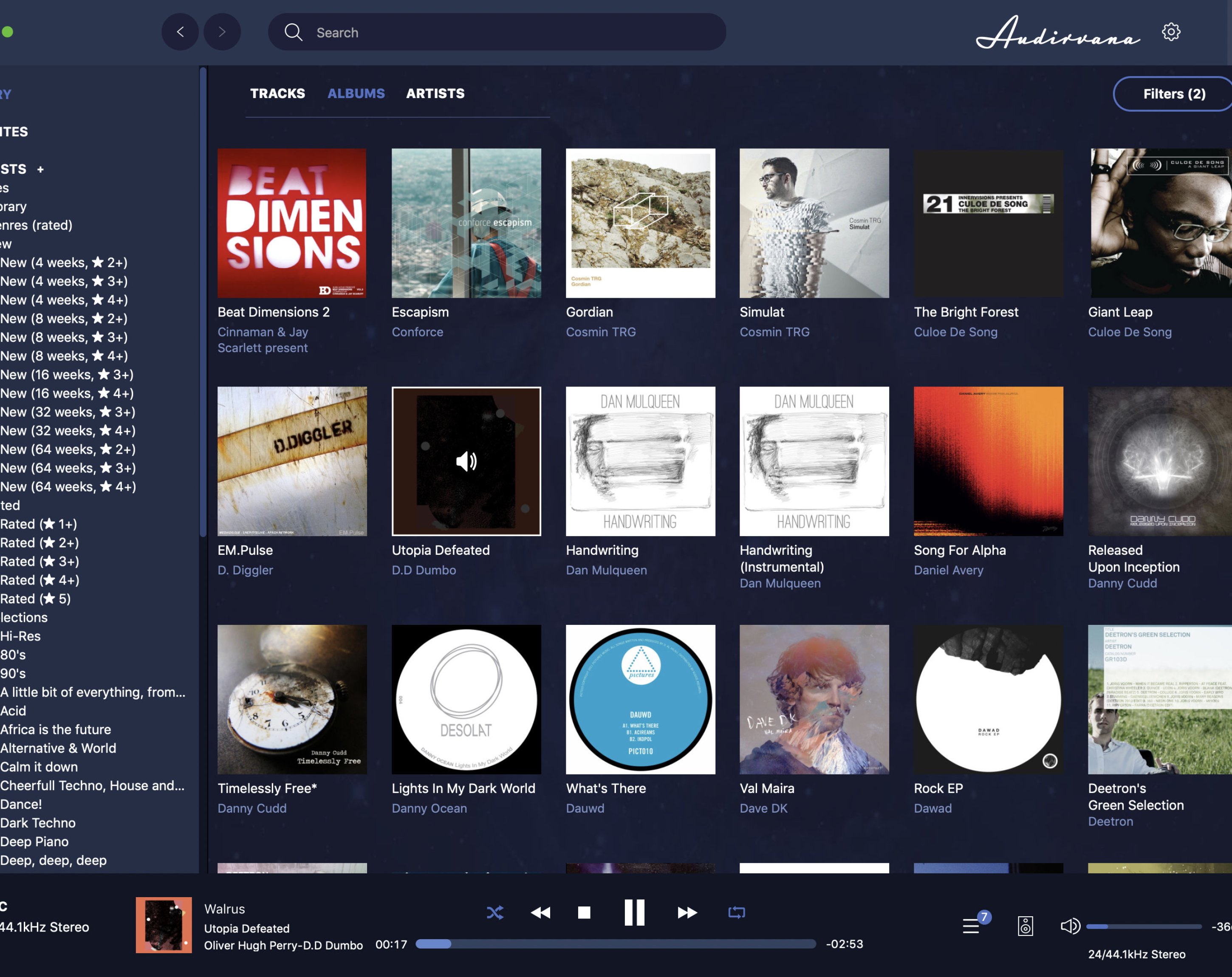Screen dimensions: 1232x977
Task: Rewind to the previous track
Action: pos(540,912)
